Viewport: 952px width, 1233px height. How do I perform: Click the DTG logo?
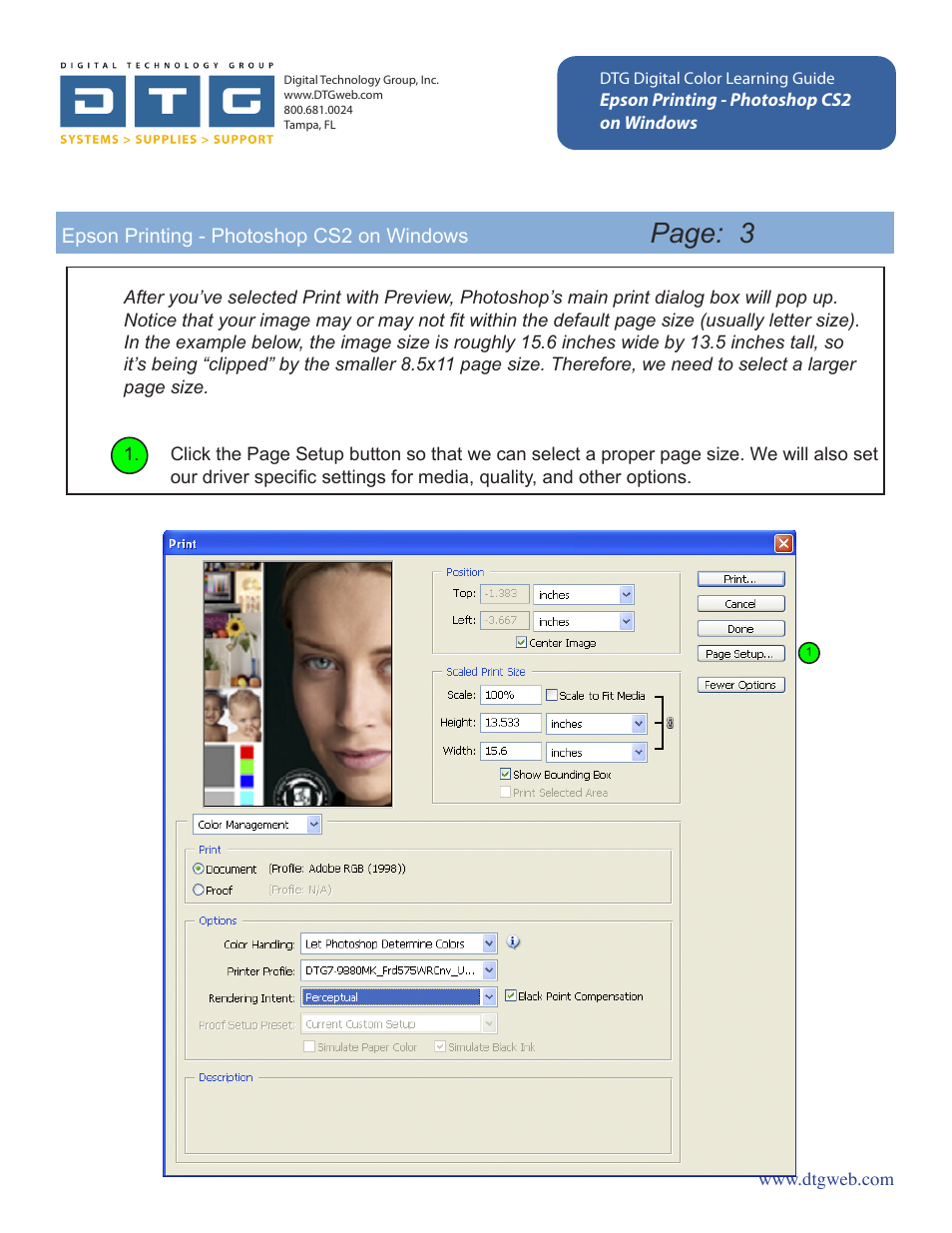[x=167, y=102]
